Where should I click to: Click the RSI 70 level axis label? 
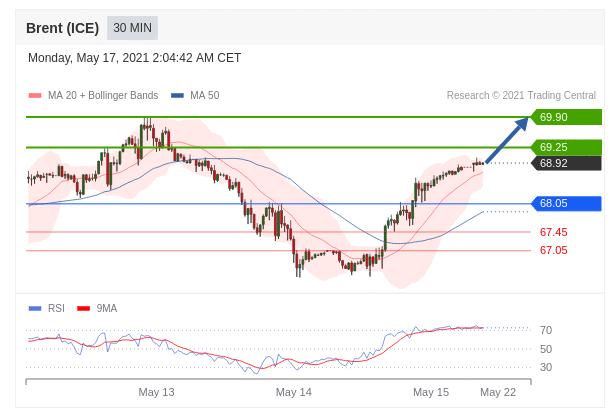(546, 330)
